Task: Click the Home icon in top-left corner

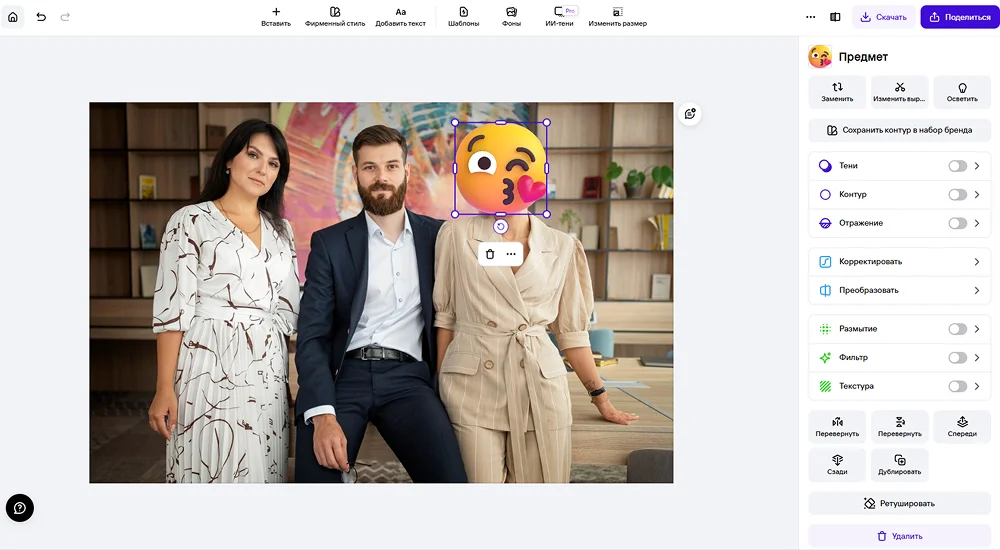Action: tap(13, 17)
